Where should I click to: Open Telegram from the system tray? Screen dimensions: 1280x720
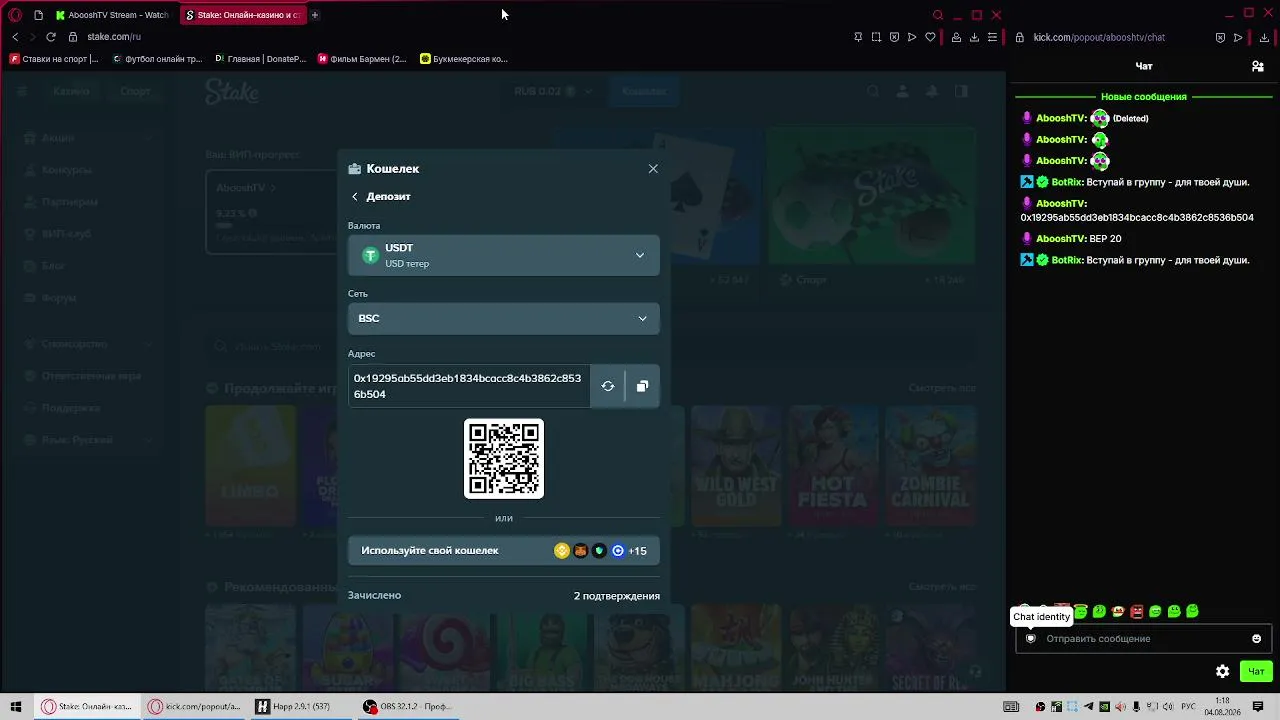point(1089,707)
